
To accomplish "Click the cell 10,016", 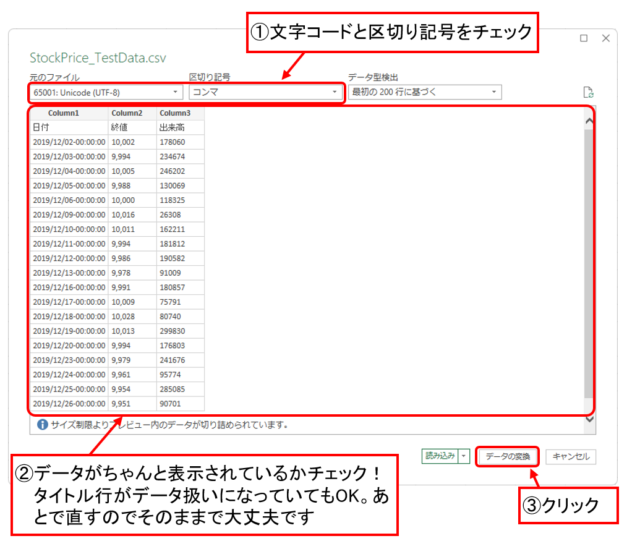I will tap(132, 215).
